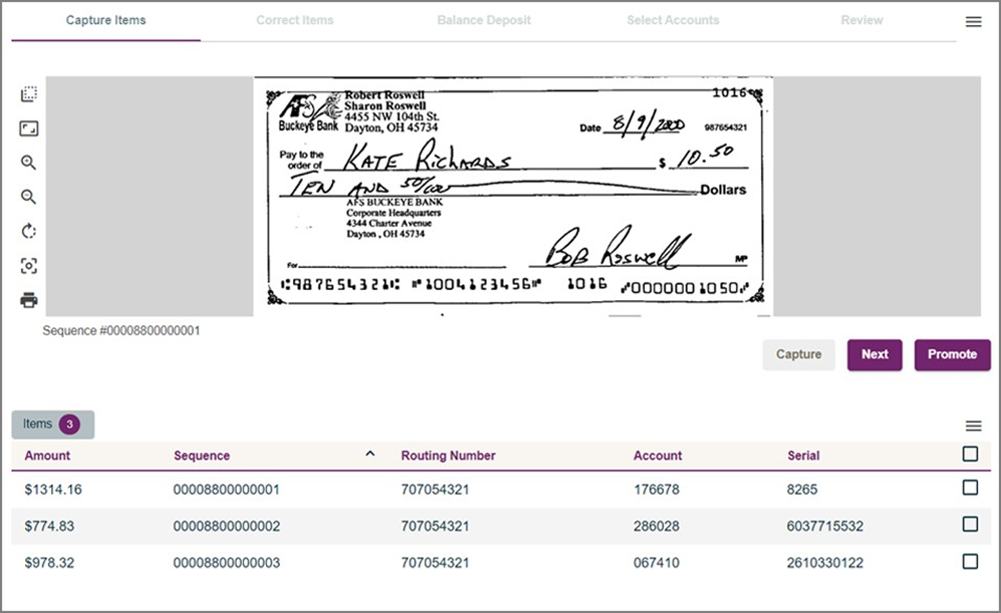The image size is (1001, 613).
Task: Toggle the select-all checkbox in the table header
Action: pos(969,454)
